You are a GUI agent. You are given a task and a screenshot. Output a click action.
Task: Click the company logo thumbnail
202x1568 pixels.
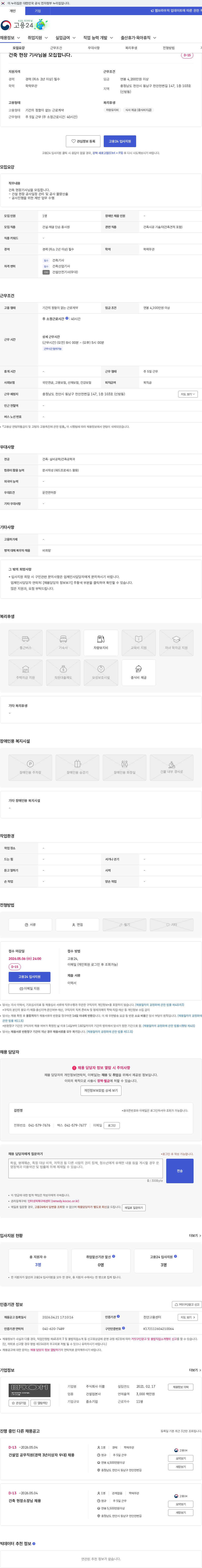29,1390
